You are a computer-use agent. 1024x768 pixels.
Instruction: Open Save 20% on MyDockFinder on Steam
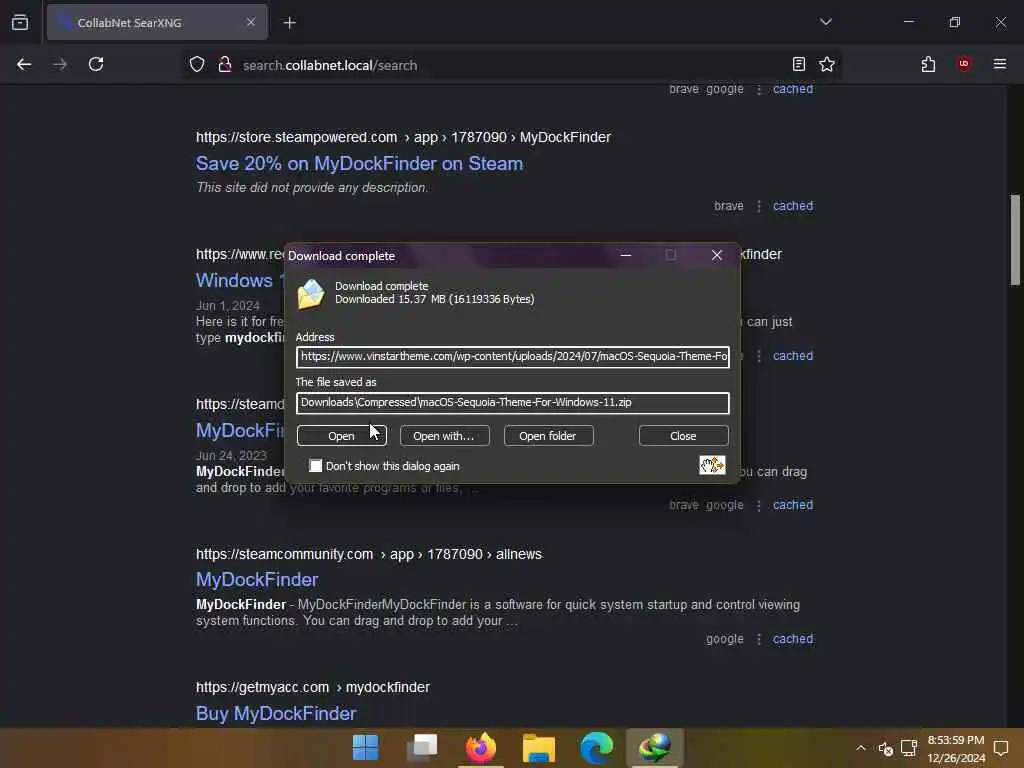[359, 163]
